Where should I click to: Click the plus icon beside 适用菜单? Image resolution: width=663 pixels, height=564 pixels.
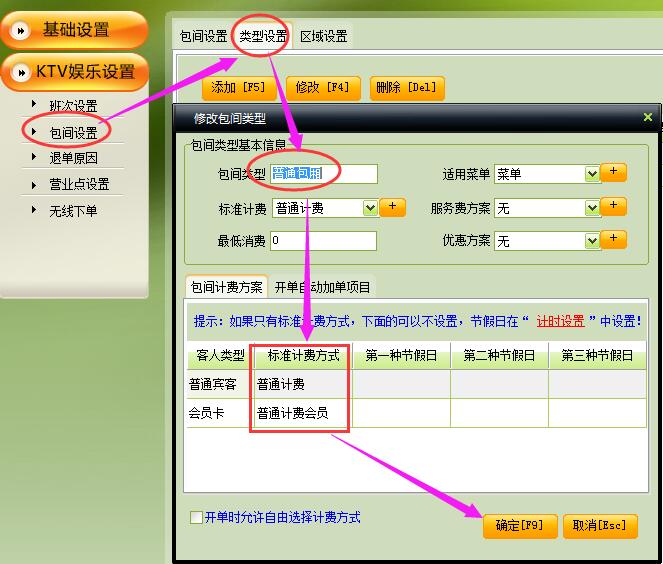(614, 173)
